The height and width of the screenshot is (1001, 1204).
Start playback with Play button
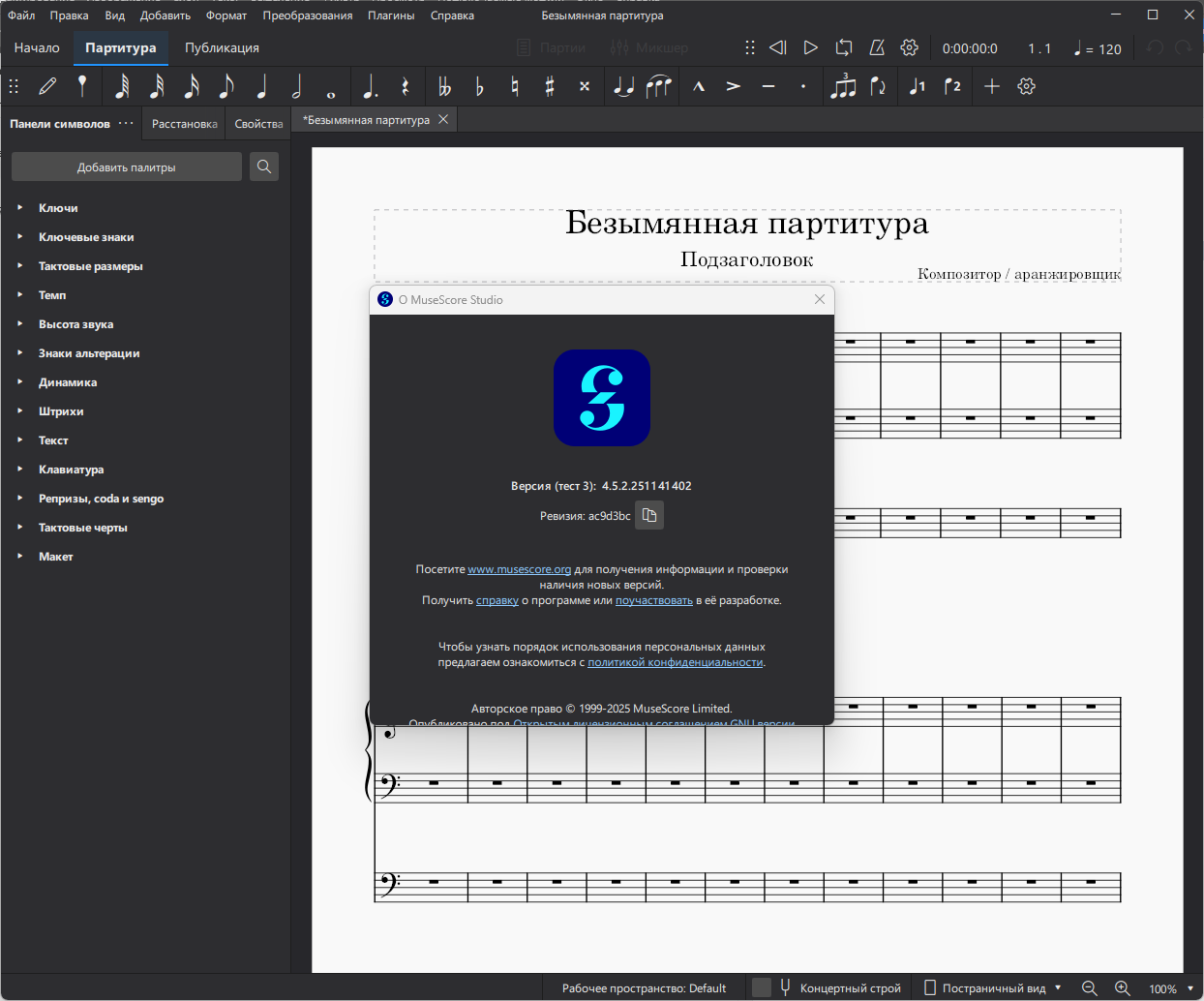(x=811, y=47)
